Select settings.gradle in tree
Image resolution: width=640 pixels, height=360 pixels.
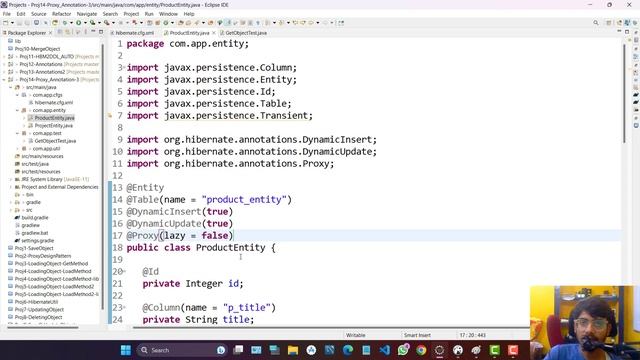pos(37,240)
